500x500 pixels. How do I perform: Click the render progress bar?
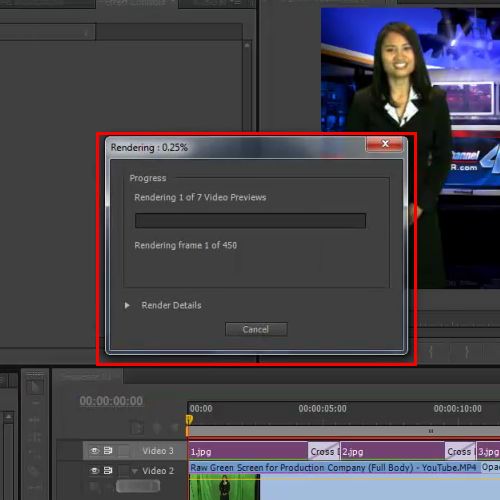[250, 221]
